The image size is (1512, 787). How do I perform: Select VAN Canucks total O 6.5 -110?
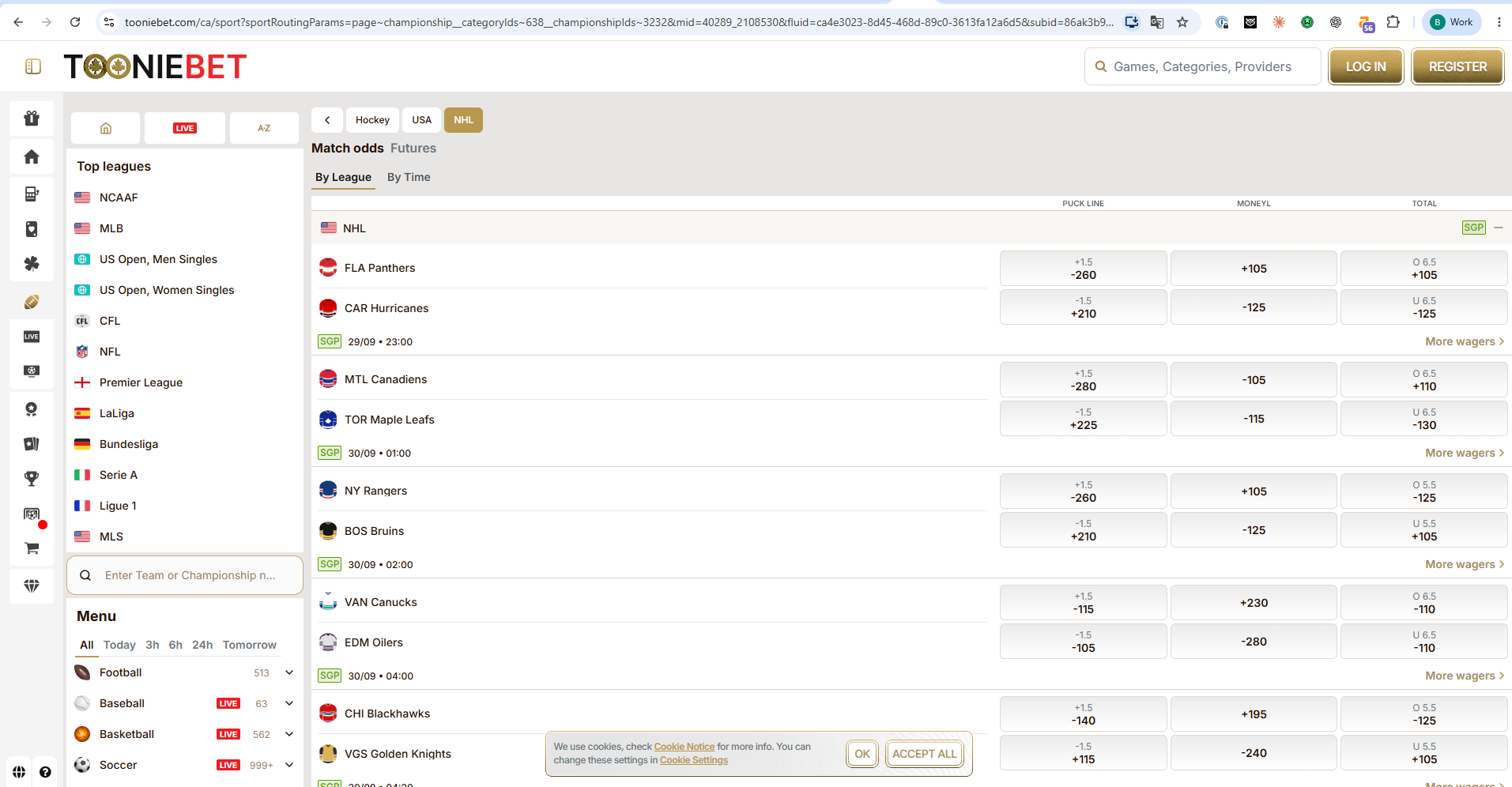(x=1424, y=603)
